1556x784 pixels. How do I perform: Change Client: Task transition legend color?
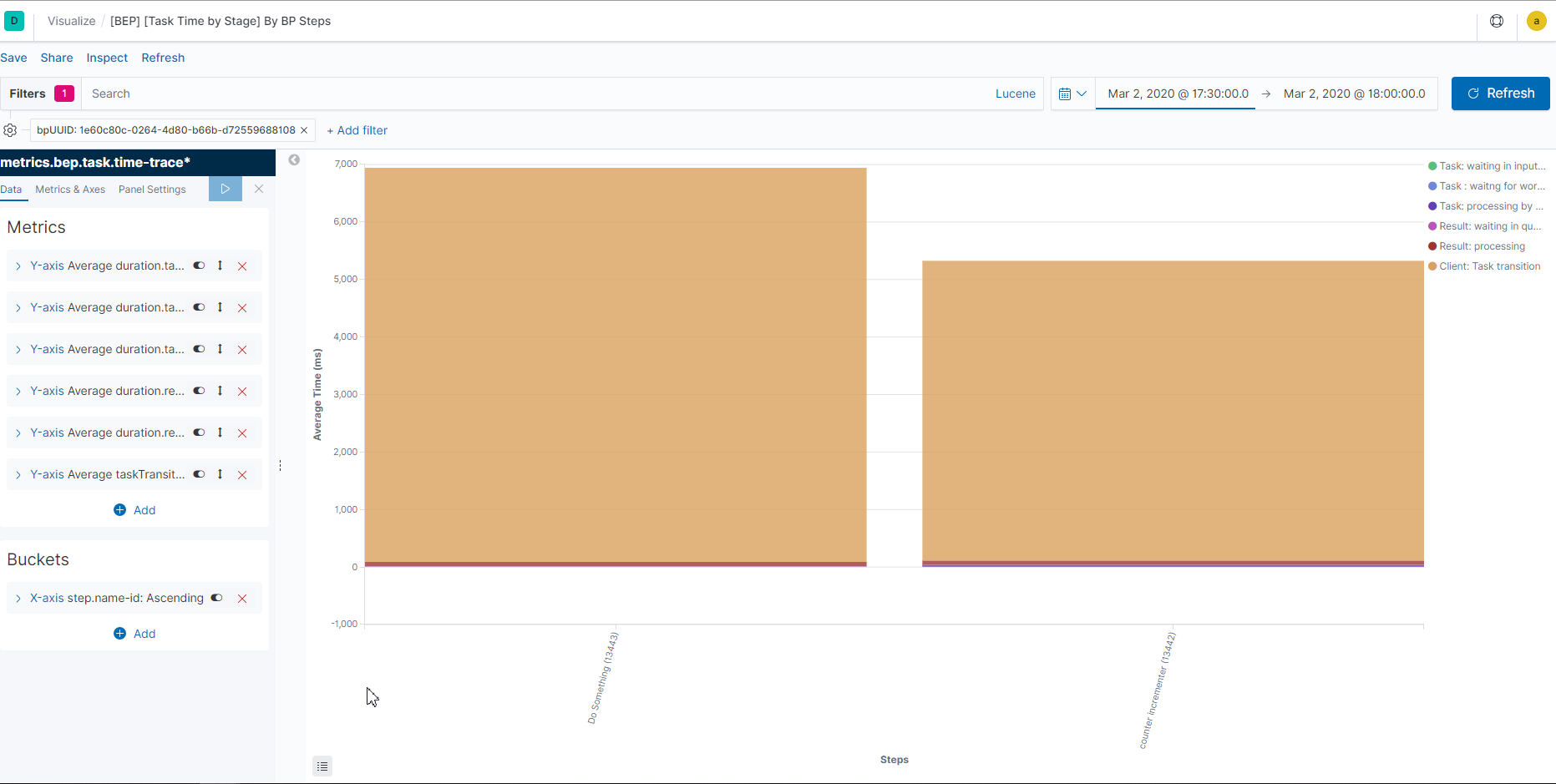(x=1432, y=266)
